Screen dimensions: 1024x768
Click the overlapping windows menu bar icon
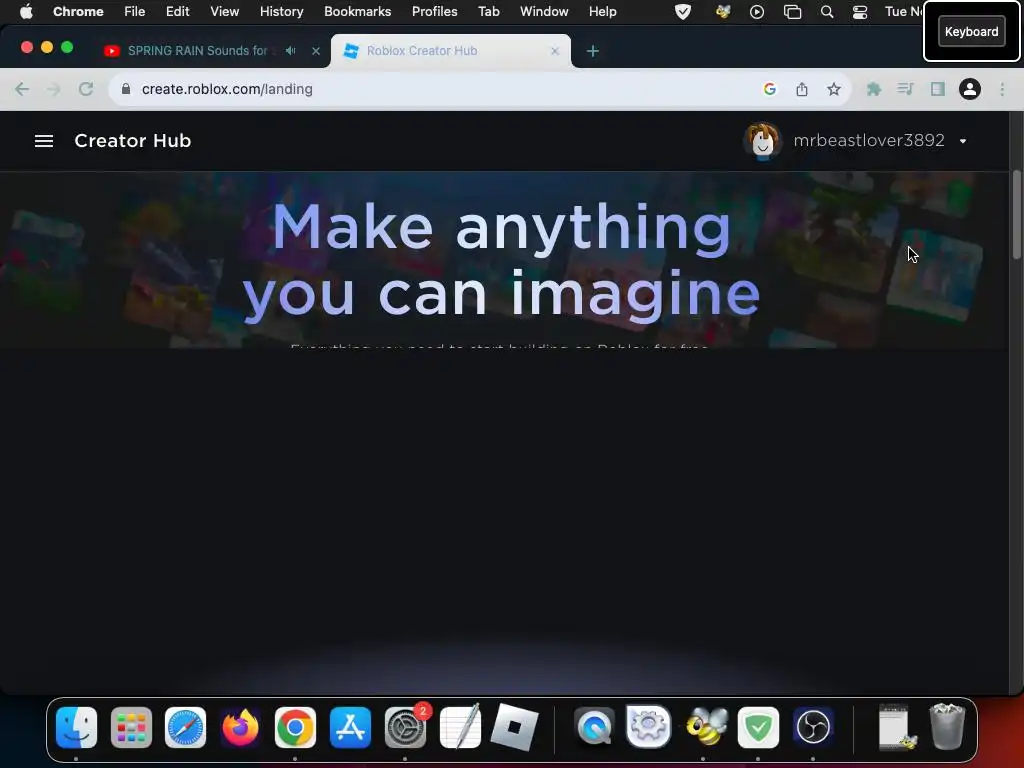[792, 12]
